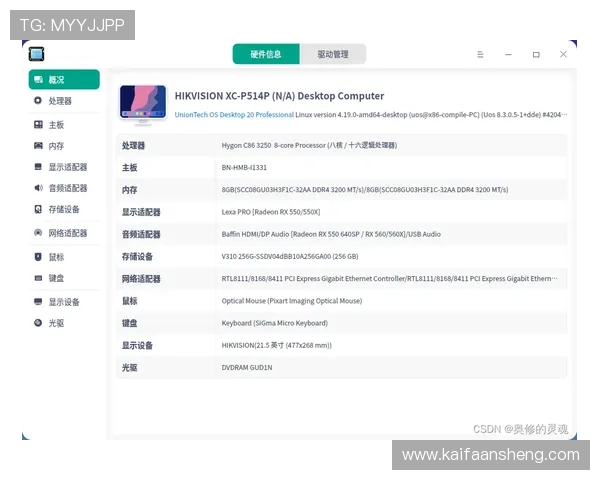Click the RTL8111/8168/8411 Ethernet Controller value
The width and height of the screenshot is (600, 480).
click(x=390, y=278)
